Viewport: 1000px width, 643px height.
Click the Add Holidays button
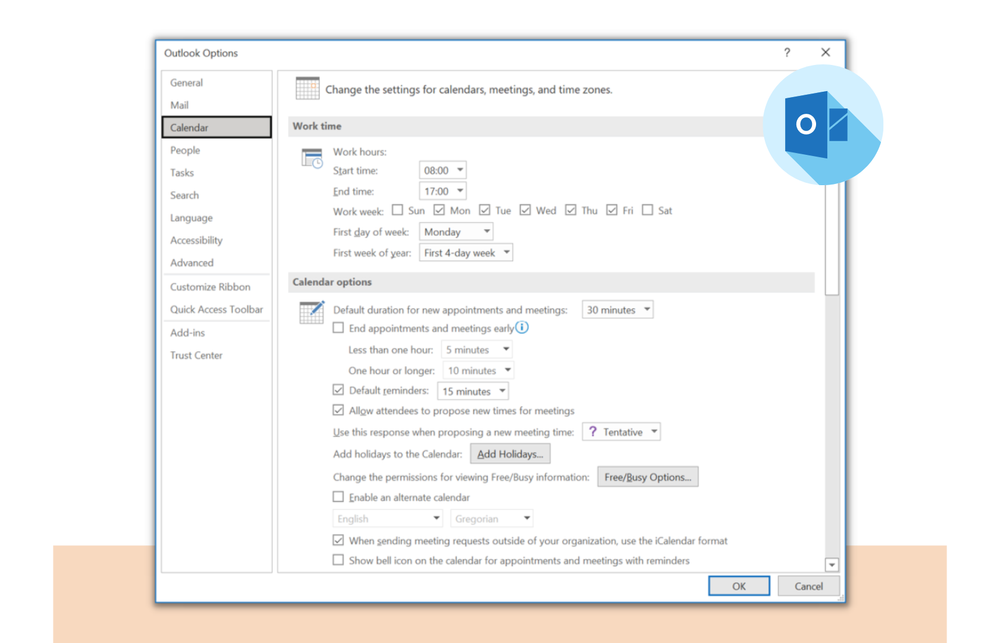coord(510,454)
